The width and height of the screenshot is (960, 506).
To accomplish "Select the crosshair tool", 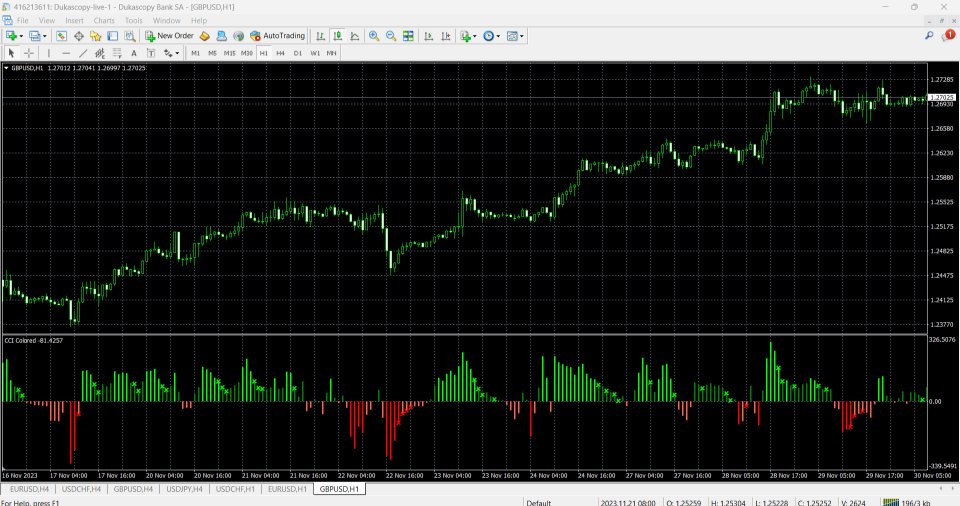I will pyautogui.click(x=28, y=53).
